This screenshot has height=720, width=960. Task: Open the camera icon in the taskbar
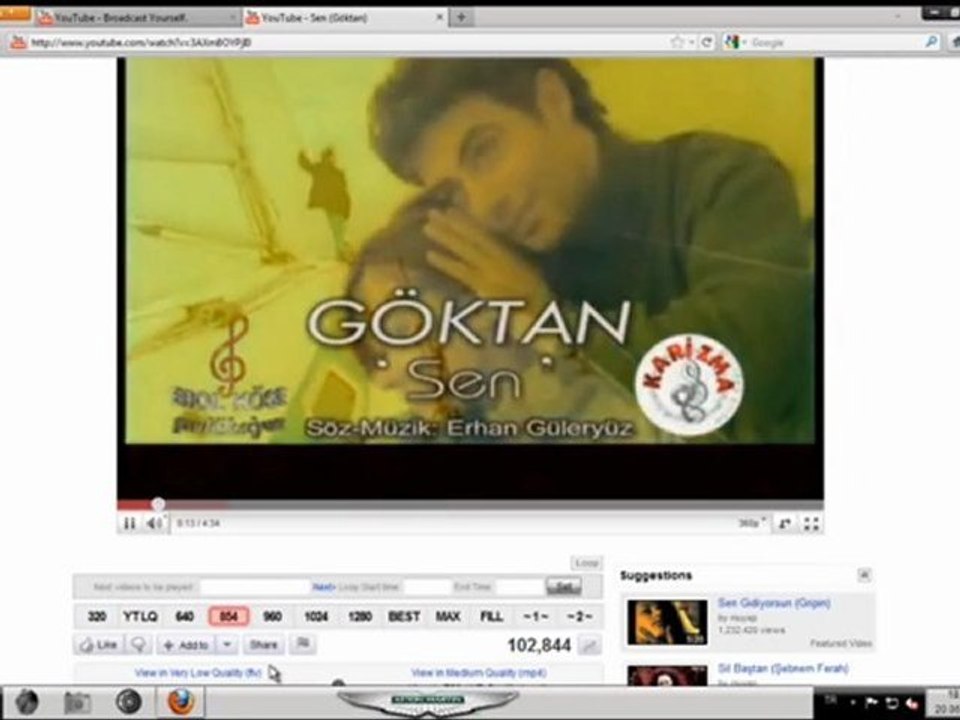pyautogui.click(x=77, y=702)
